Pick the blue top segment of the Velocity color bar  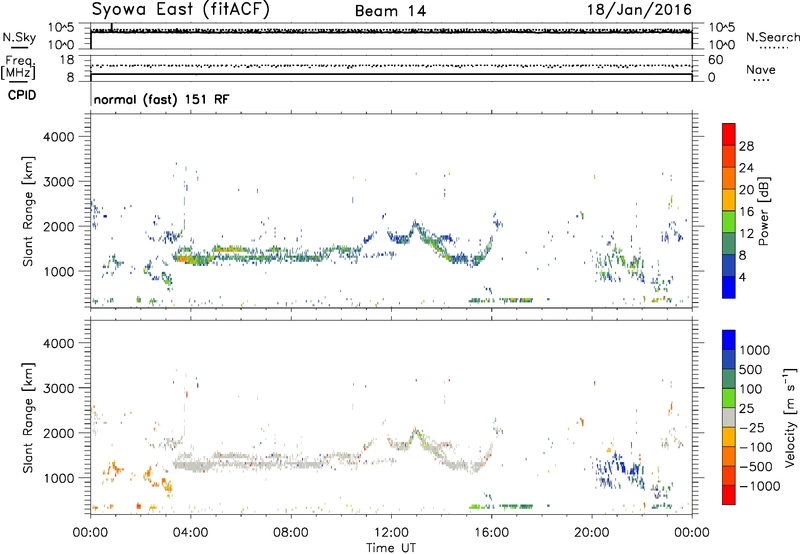729,340
